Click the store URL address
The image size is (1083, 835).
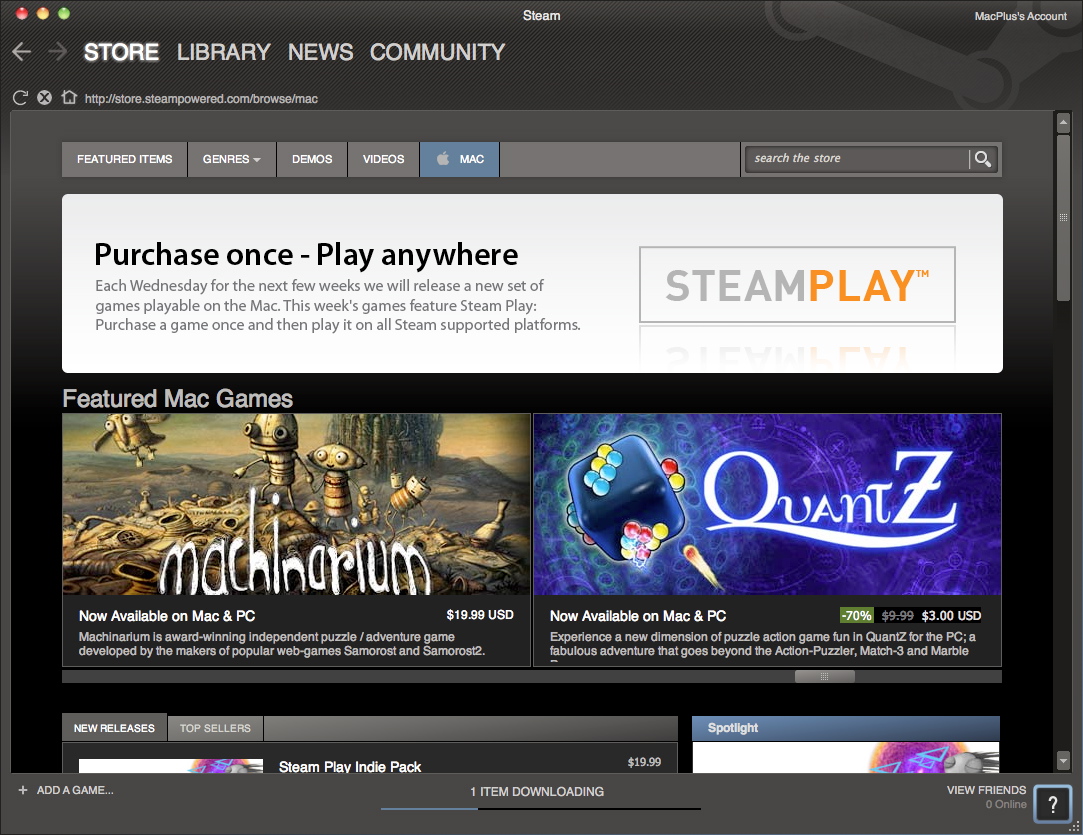click(x=201, y=99)
